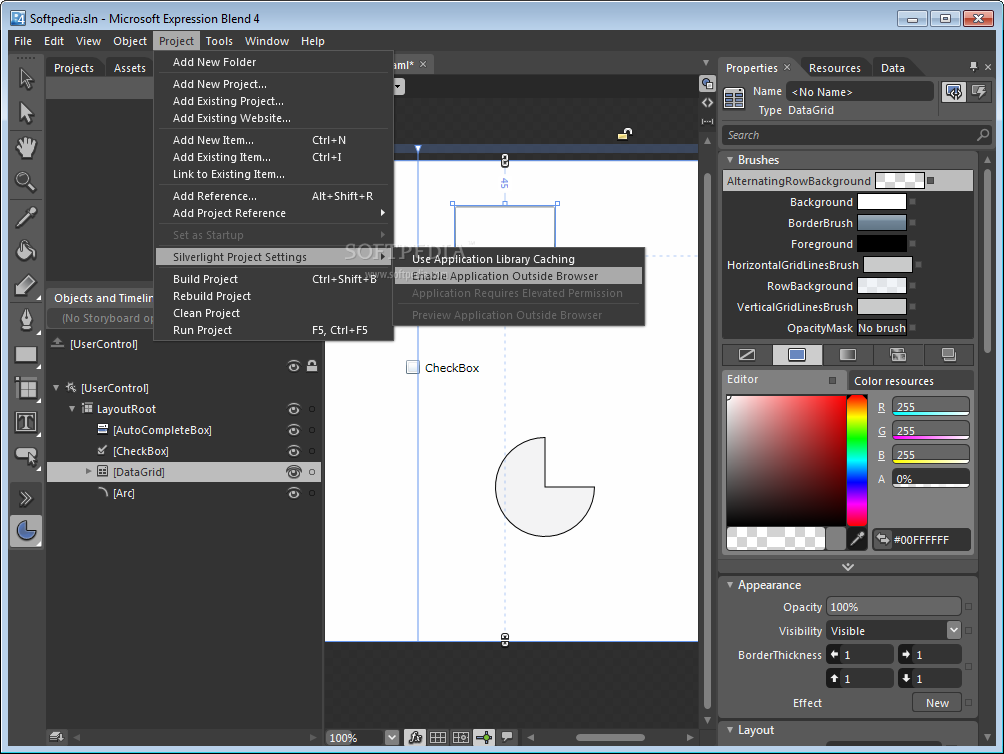The height and width of the screenshot is (754, 1004).
Task: Select the Solid color brush tab
Action: click(797, 355)
